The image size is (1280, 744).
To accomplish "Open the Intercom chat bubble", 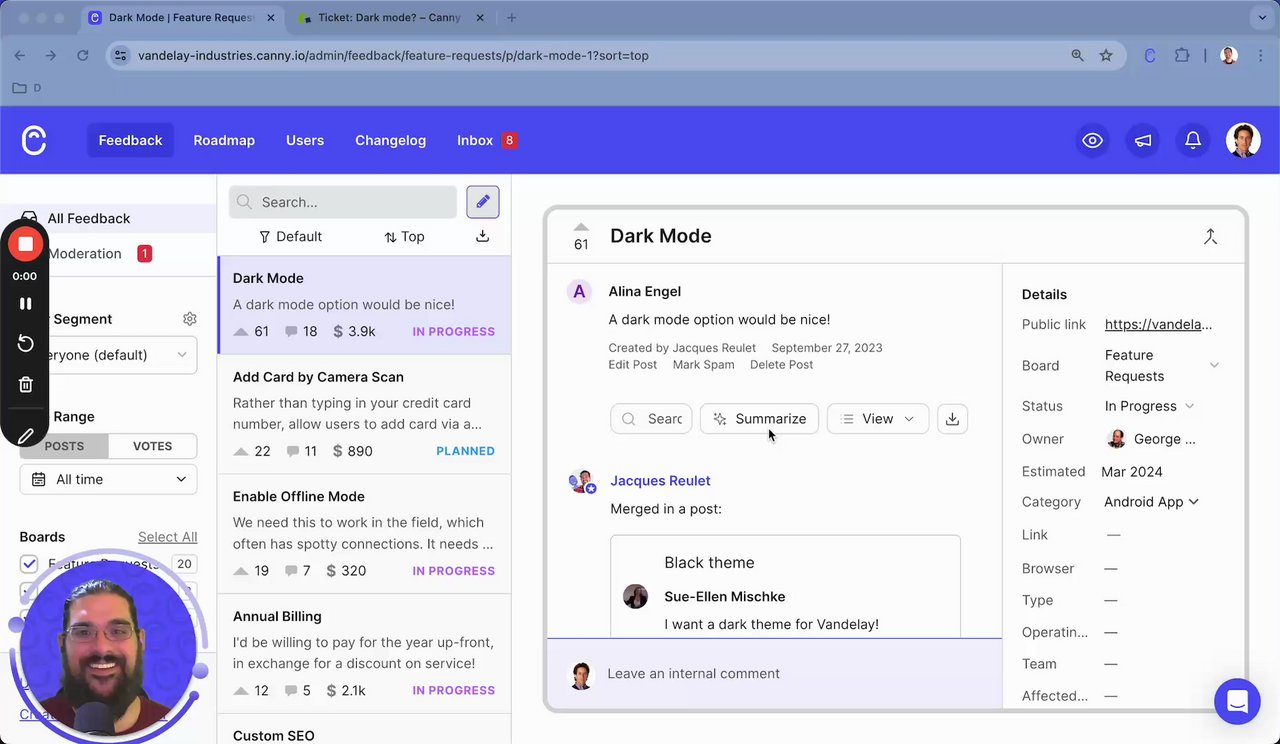I will [1237, 701].
